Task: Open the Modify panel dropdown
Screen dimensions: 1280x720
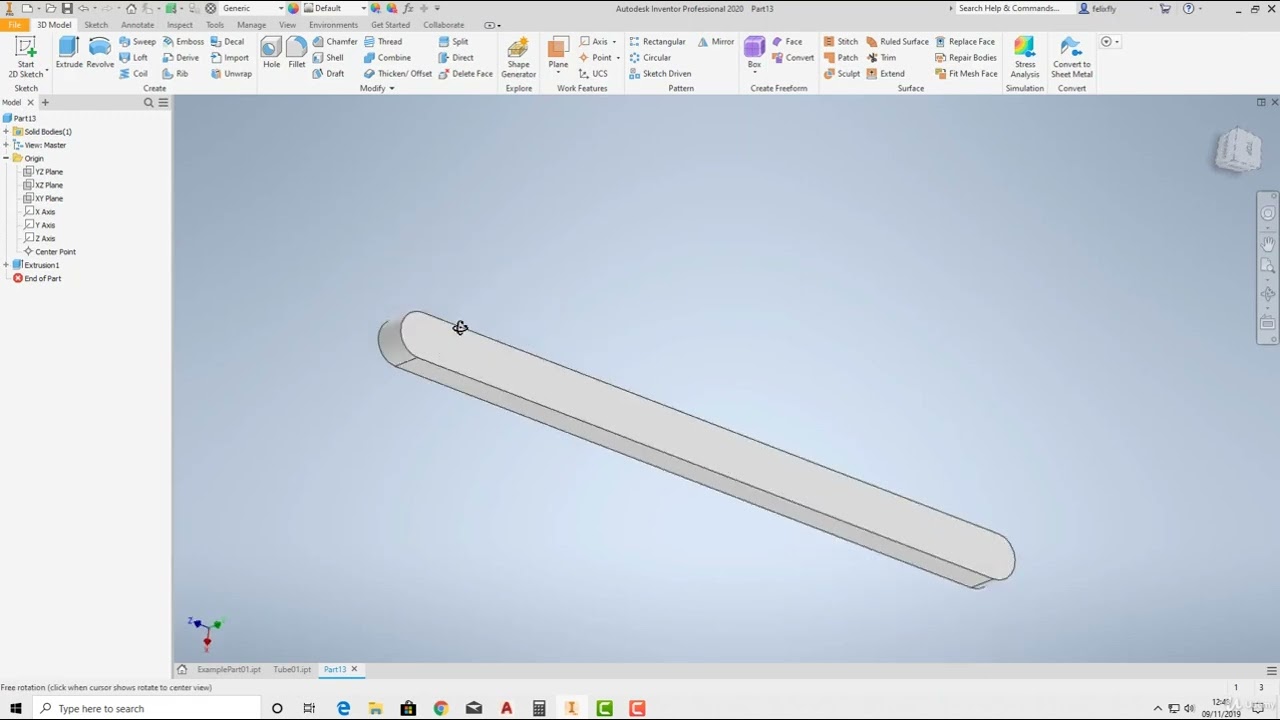Action: 377,88
